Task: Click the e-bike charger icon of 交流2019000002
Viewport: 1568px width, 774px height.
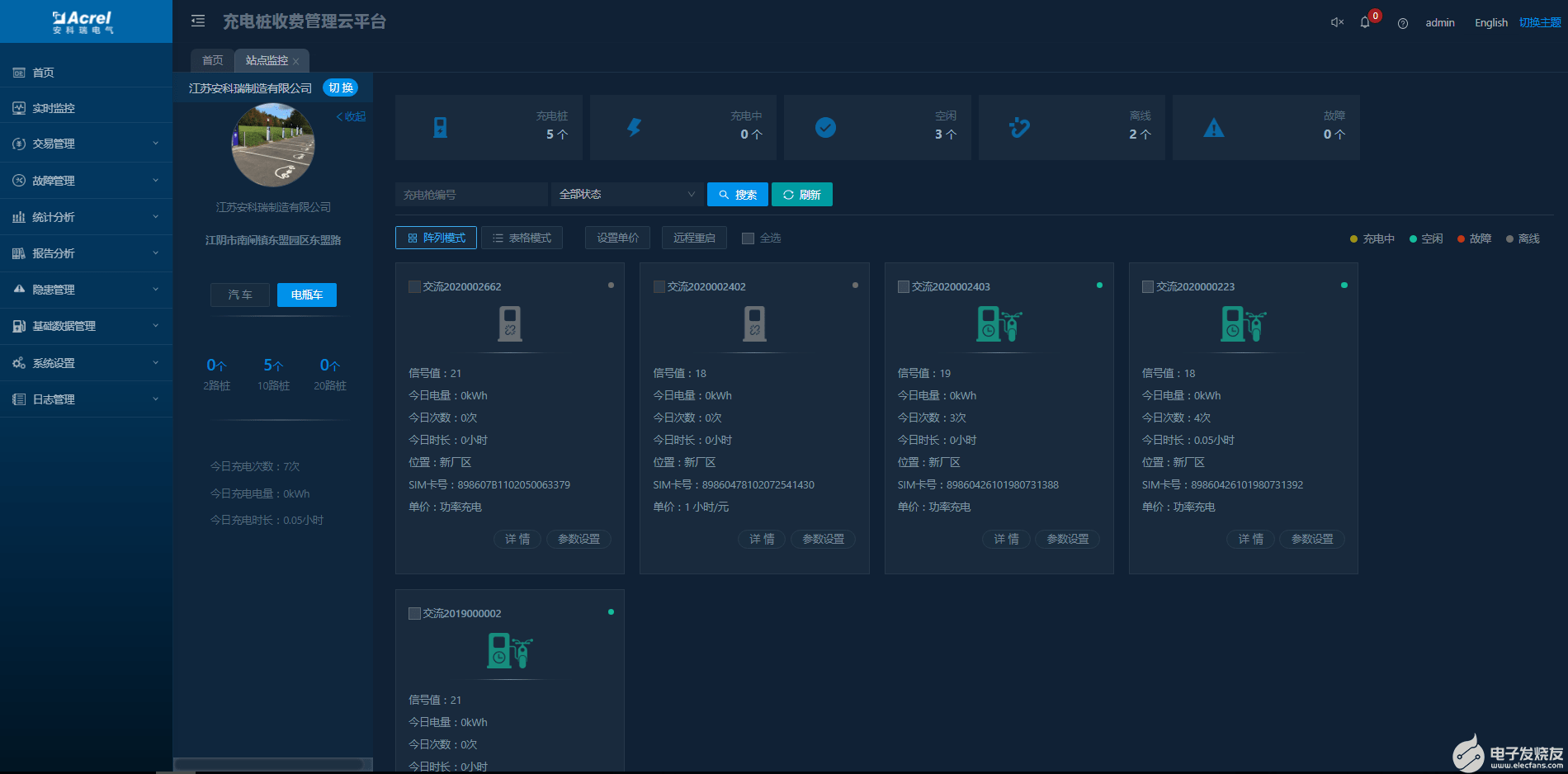Action: point(510,650)
